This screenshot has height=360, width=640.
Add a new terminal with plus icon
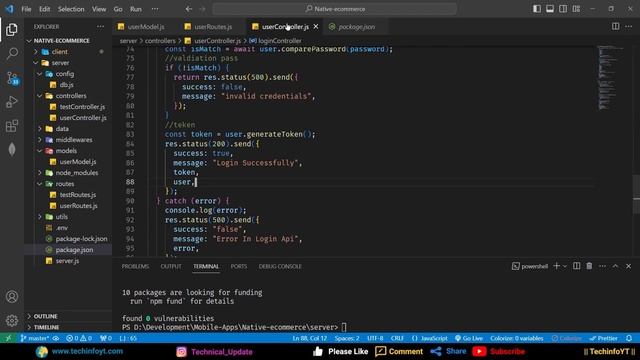(x=556, y=266)
